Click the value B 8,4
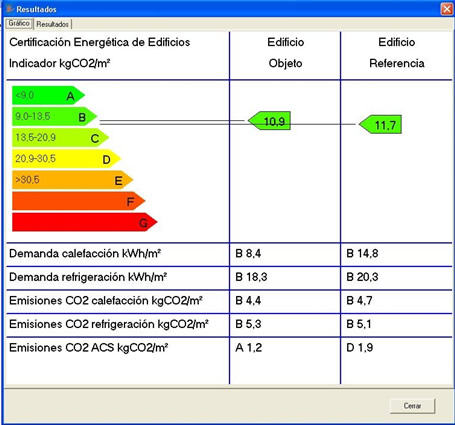The width and height of the screenshot is (455, 425). click(248, 254)
